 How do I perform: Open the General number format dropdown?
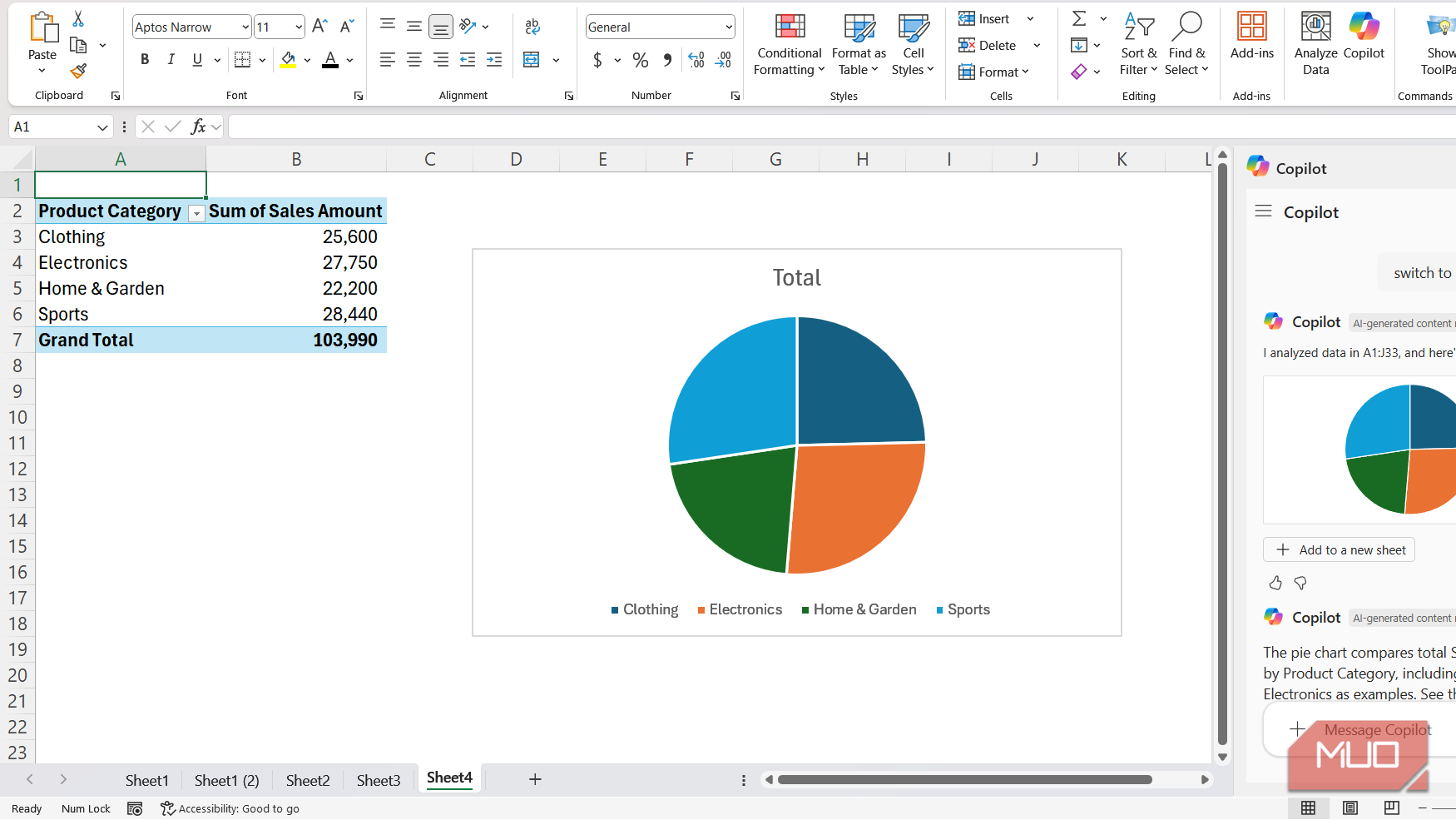pos(729,27)
